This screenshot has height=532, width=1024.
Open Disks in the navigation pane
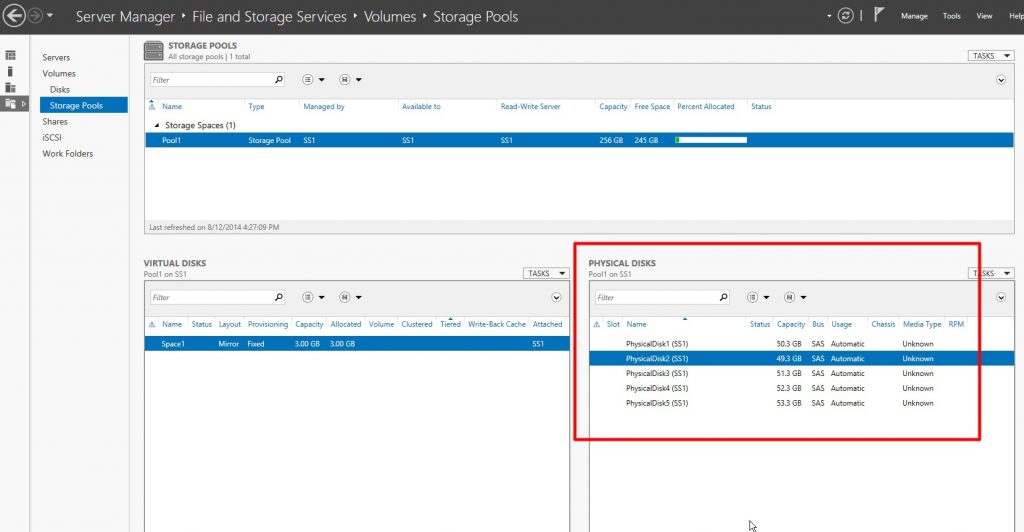coord(59,89)
